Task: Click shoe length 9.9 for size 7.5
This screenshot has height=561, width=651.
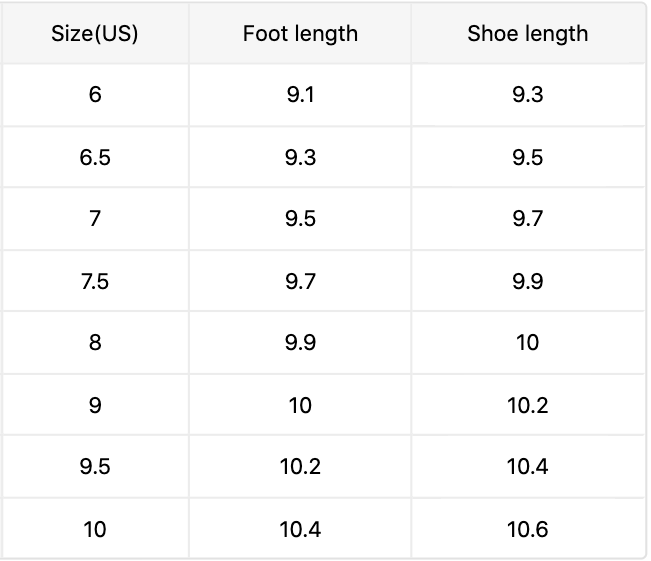Action: 527,281
